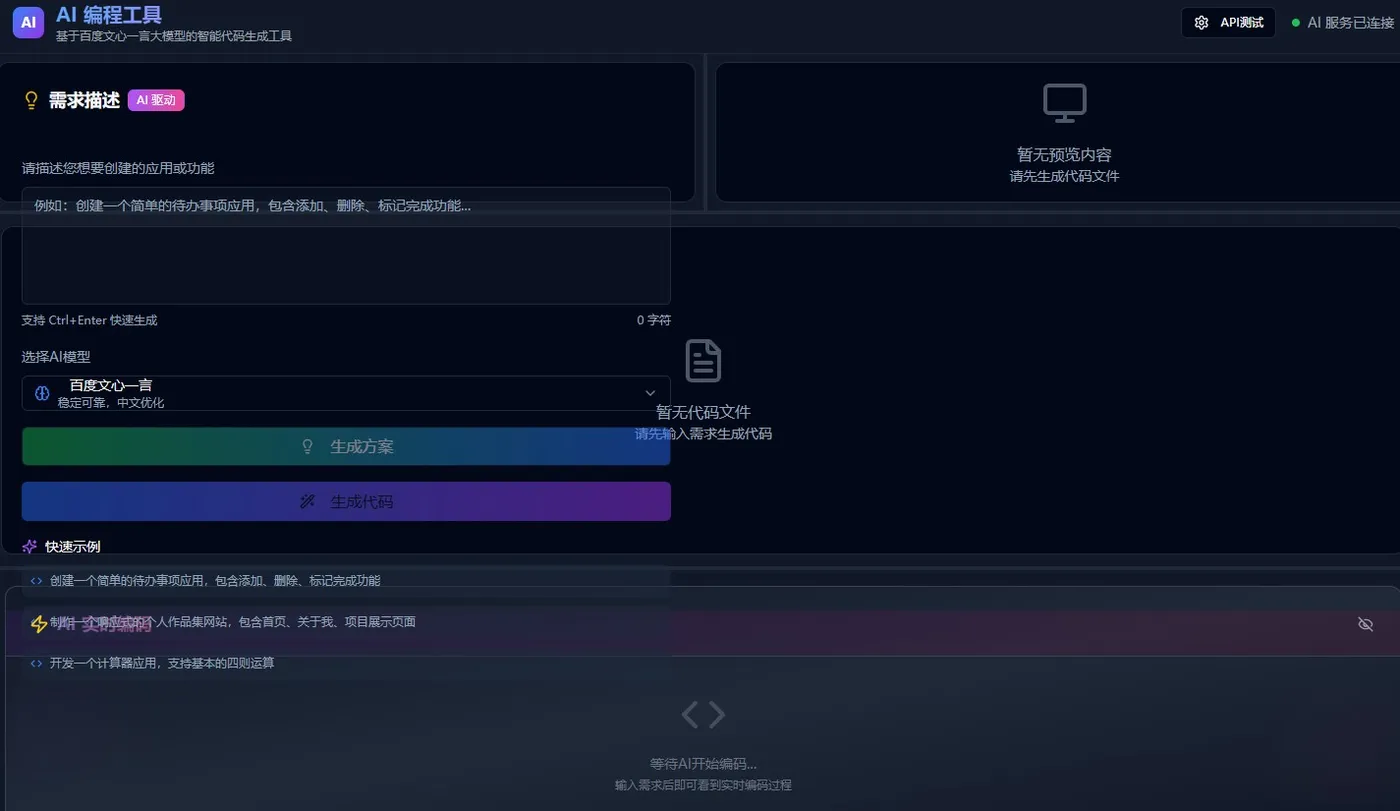Click the code brackets icon above 等待AI开始编码
This screenshot has height=811, width=1400.
pyautogui.click(x=703, y=714)
